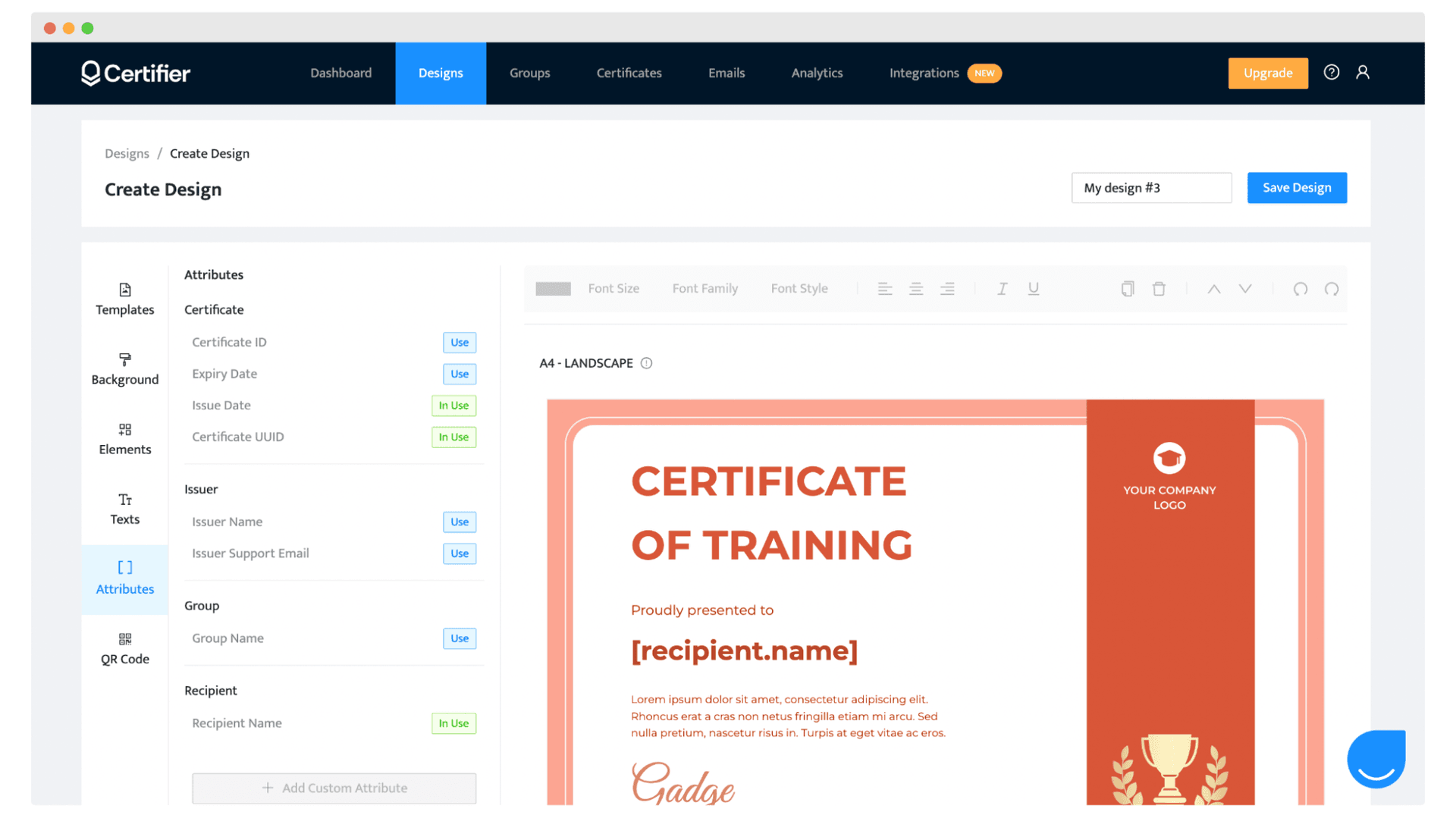Viewport: 1456px width, 818px height.
Task: Open the Emails tab
Action: (726, 73)
